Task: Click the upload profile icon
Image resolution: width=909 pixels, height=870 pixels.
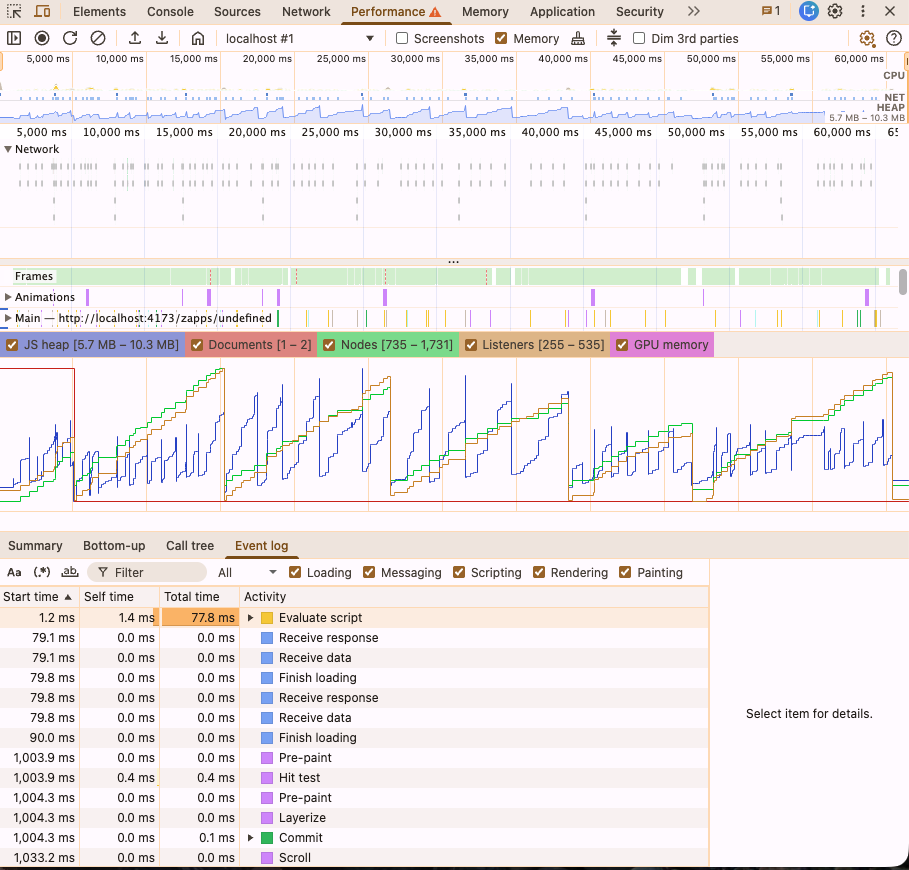Action: [134, 38]
